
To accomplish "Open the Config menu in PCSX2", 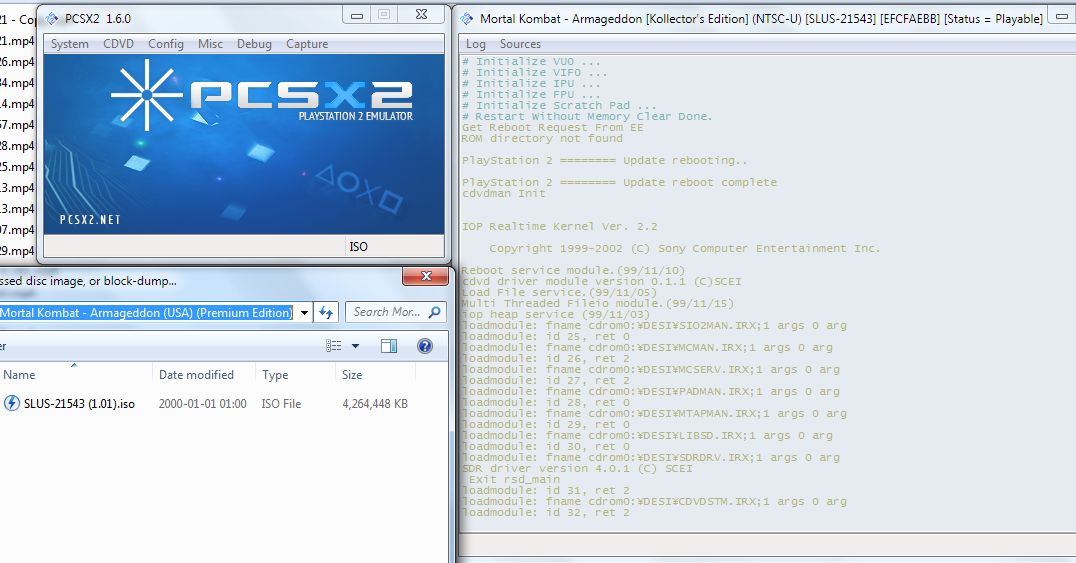I will [165, 44].
